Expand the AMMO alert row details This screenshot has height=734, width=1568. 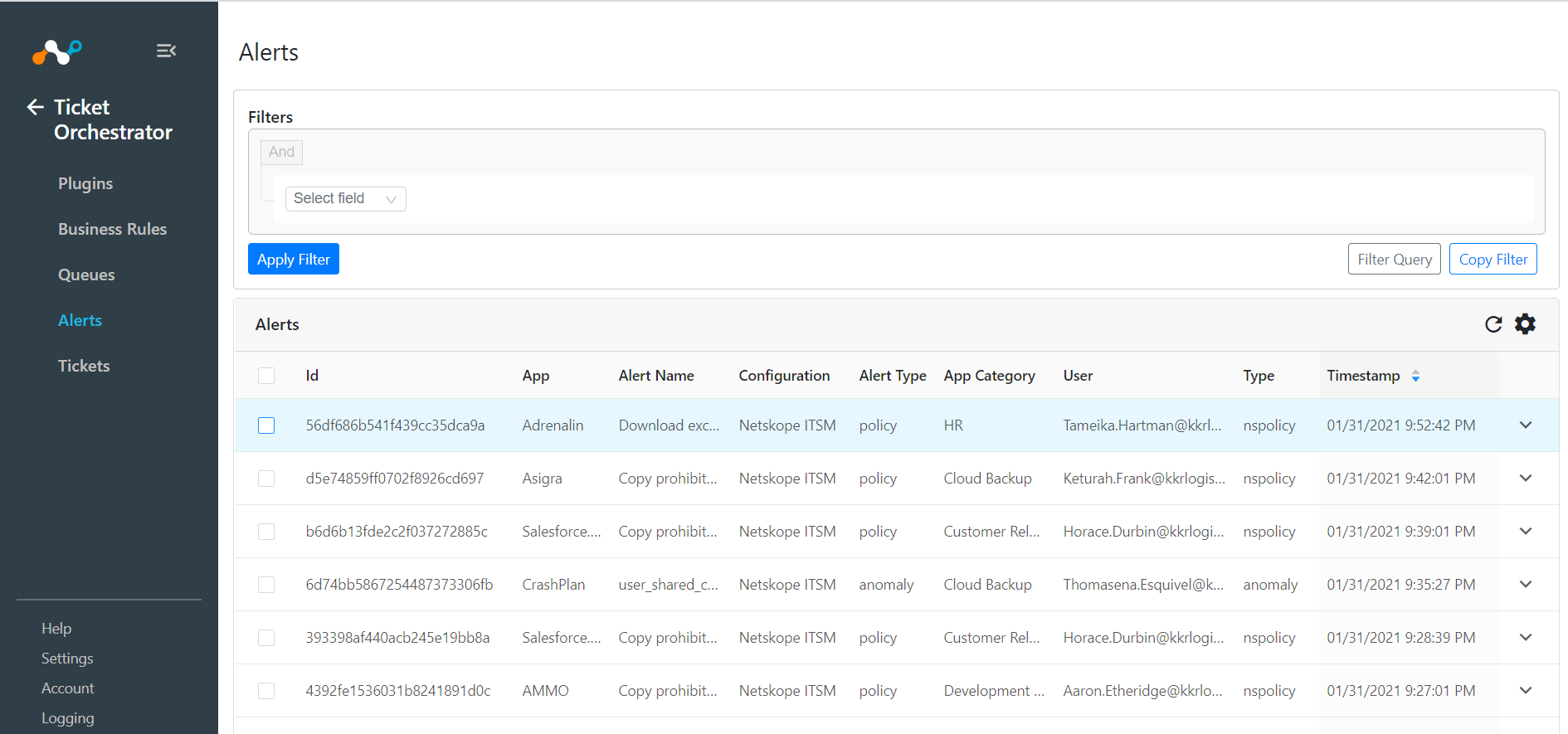coord(1526,690)
